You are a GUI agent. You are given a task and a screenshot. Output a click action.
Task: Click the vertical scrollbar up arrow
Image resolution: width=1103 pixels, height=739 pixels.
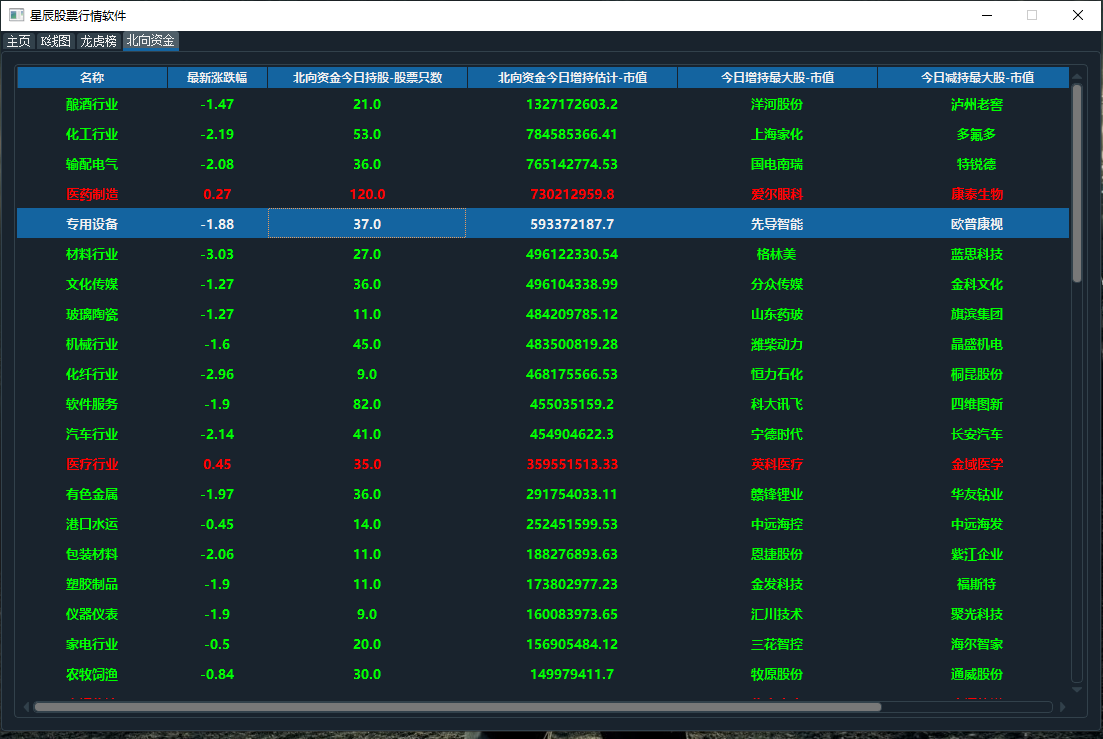(x=1076, y=77)
